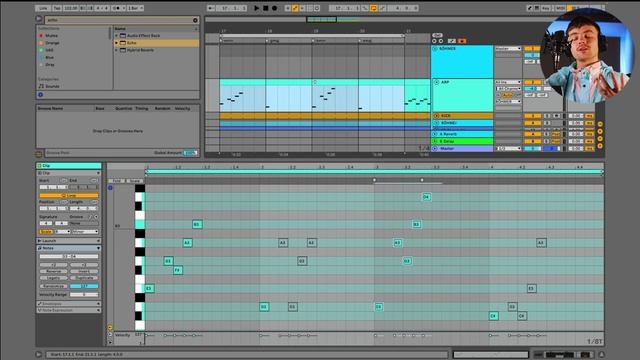Unfold the ARP track with its arrow
The width and height of the screenshot is (640, 360).
436,82
